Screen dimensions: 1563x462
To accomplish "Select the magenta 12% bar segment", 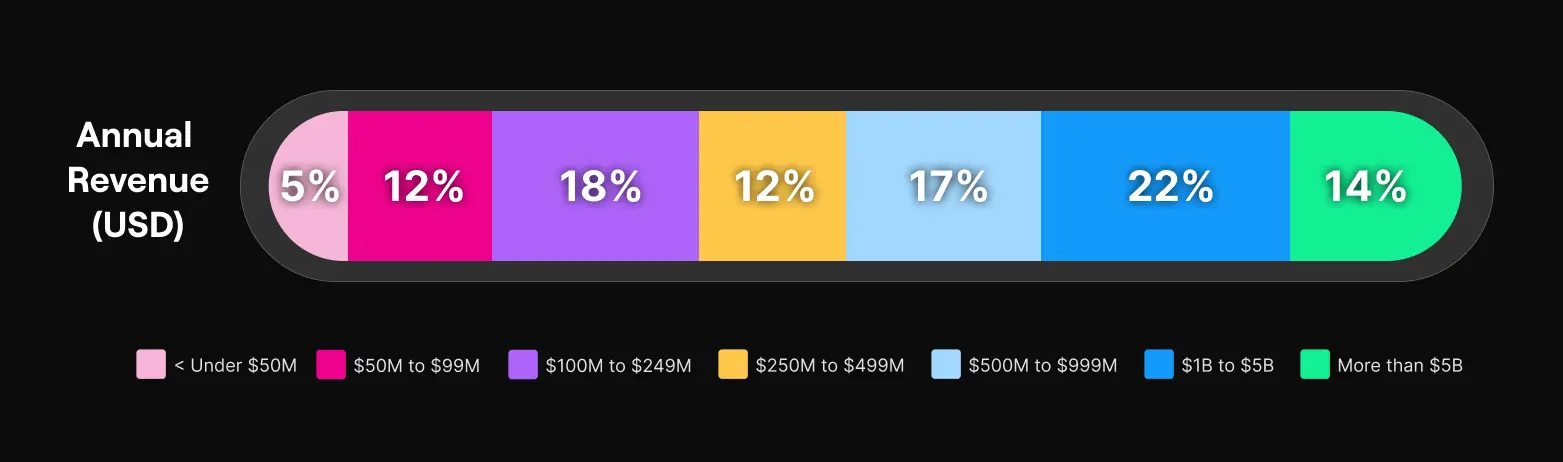I will [420, 186].
